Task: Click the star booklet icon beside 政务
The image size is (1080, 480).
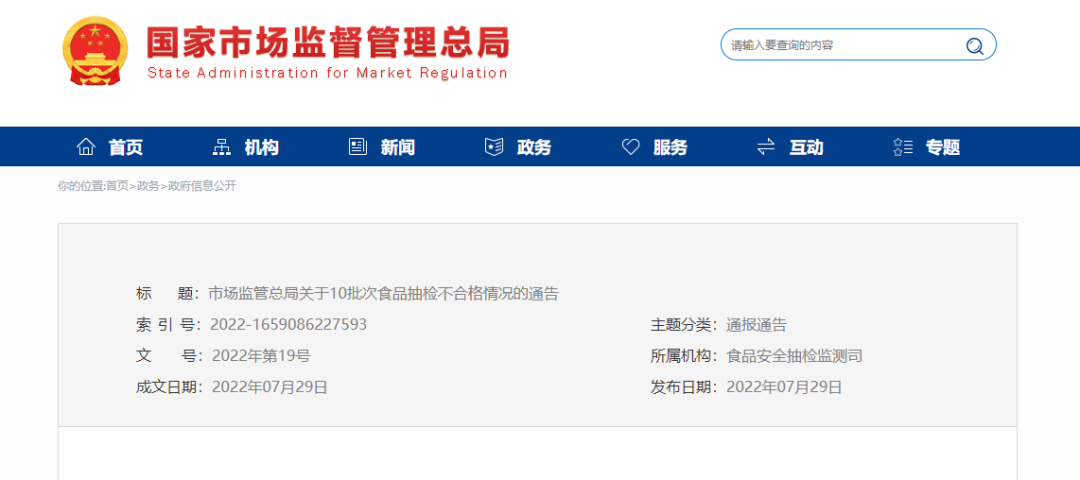Action: coord(494,147)
